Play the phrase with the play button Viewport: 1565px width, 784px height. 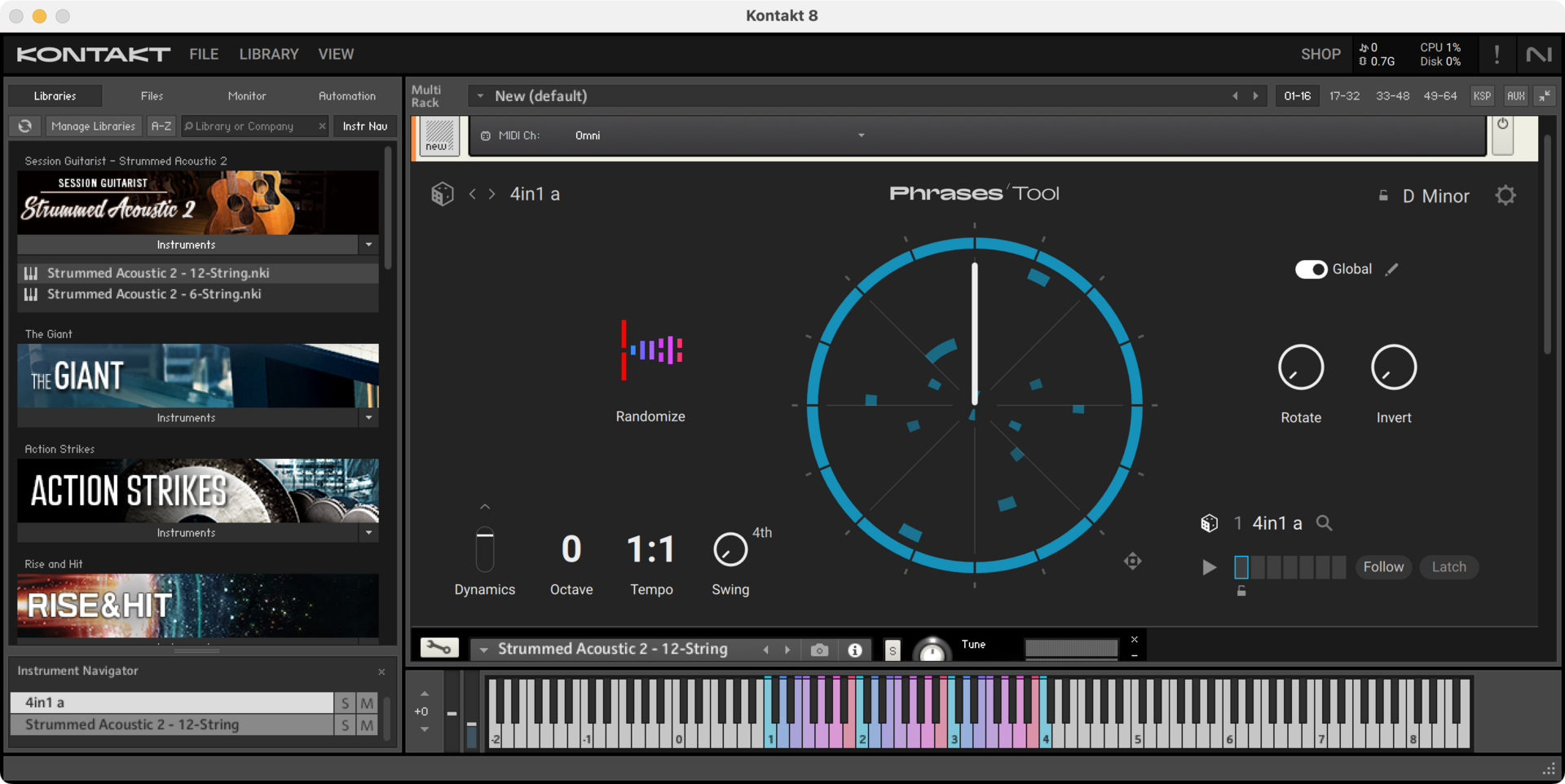click(x=1210, y=567)
